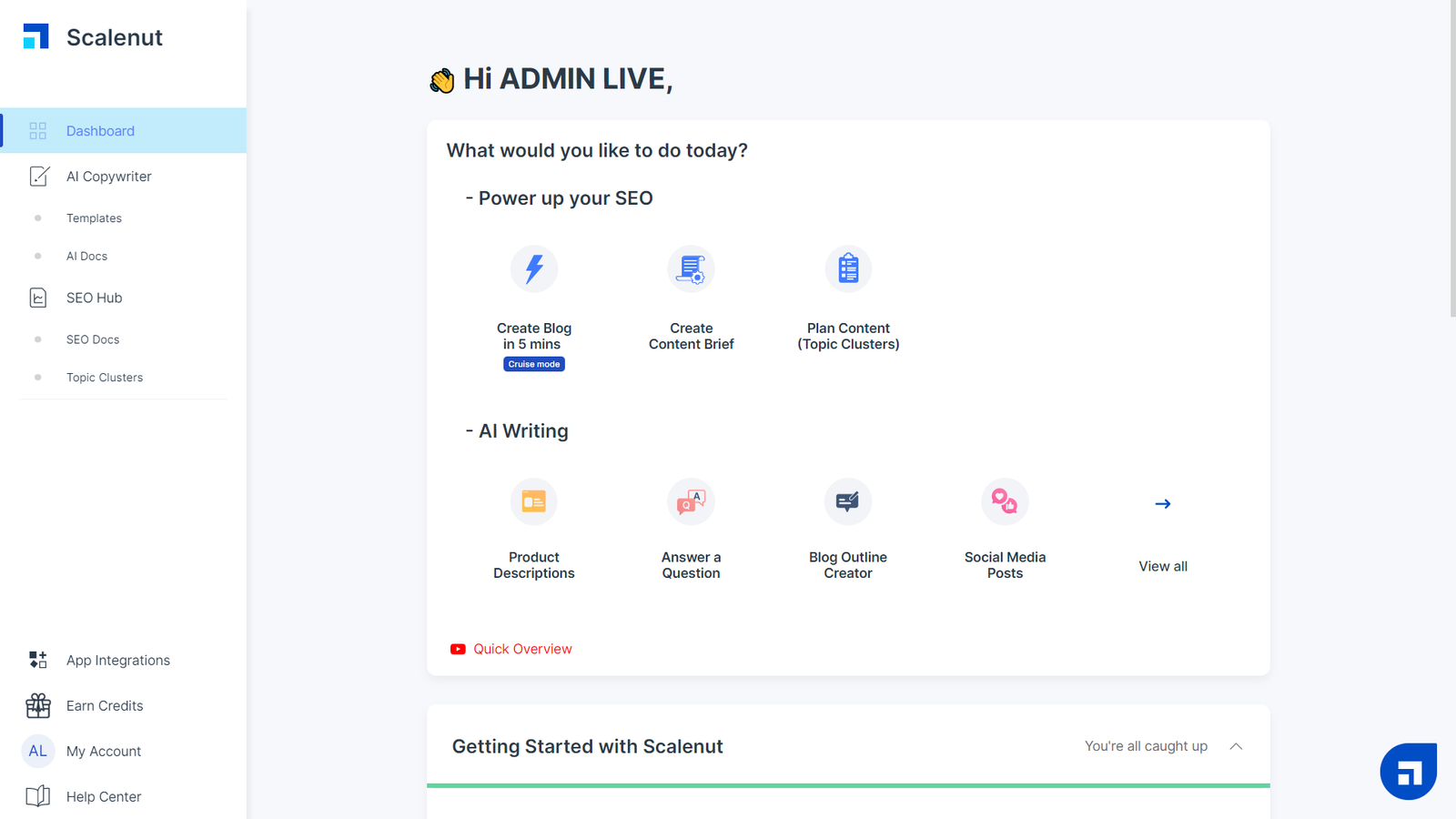The height and width of the screenshot is (819, 1456).
Task: Select the Social Media Posts icon
Action: pyautogui.click(x=1005, y=501)
